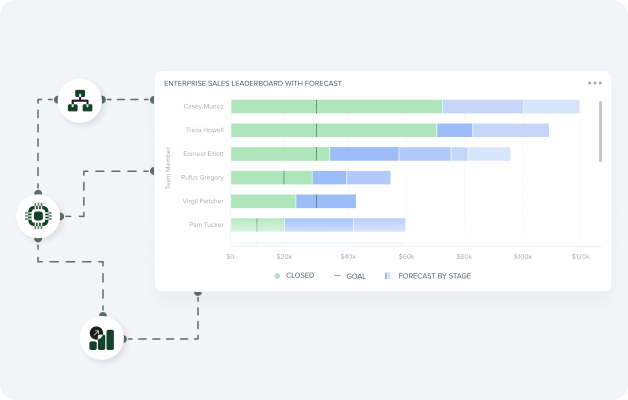The image size is (628, 400).
Task: Click the blue Forecast legend swatch
Action: click(388, 275)
